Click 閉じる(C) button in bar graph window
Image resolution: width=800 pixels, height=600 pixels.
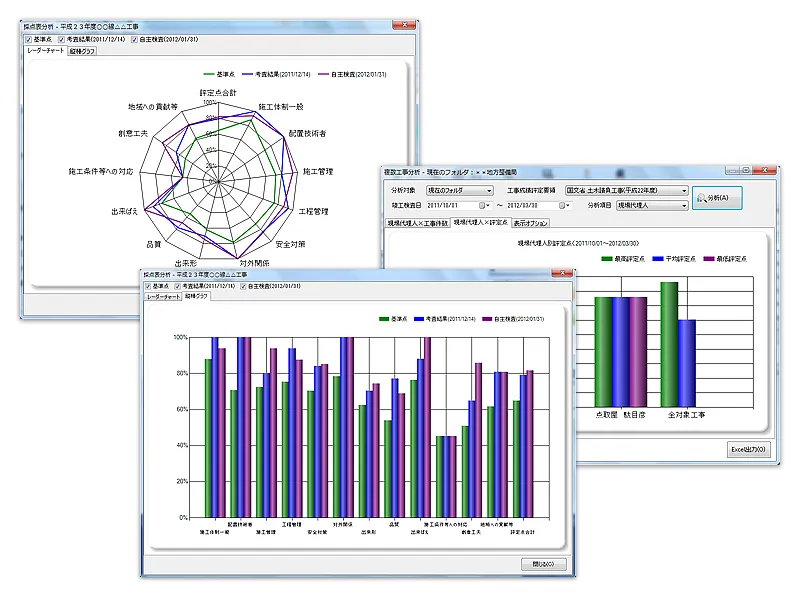click(543, 564)
